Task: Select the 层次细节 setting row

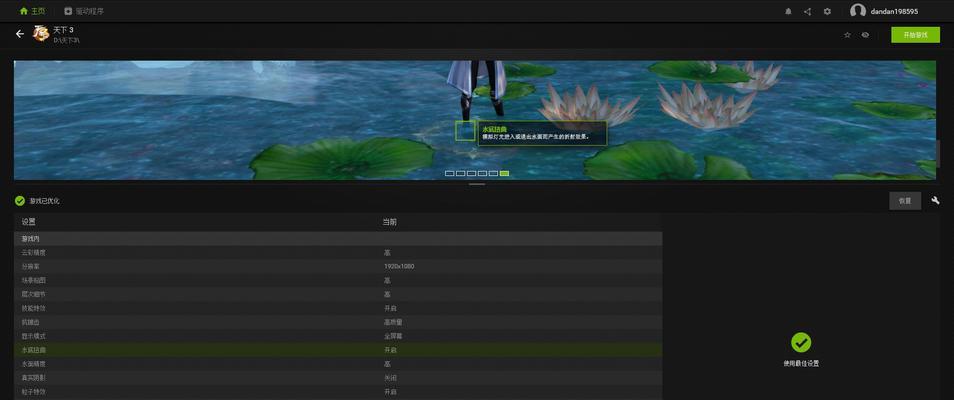Action: 338,294
